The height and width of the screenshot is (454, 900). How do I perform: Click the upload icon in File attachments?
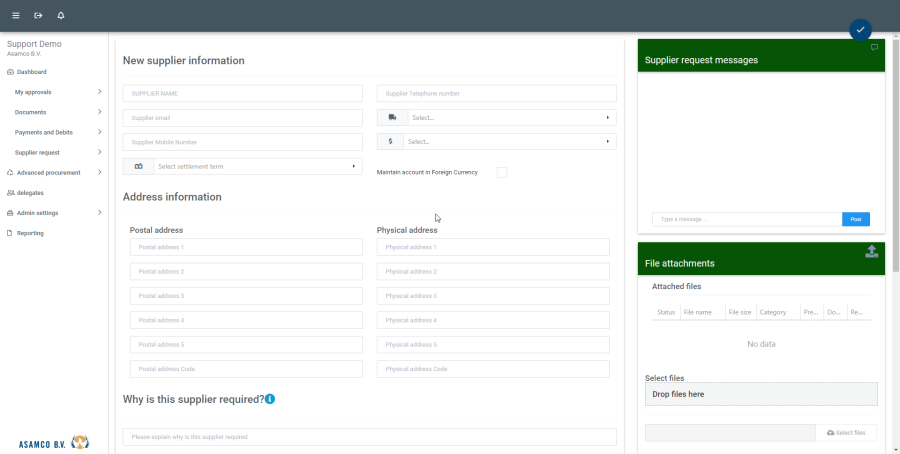point(871,252)
